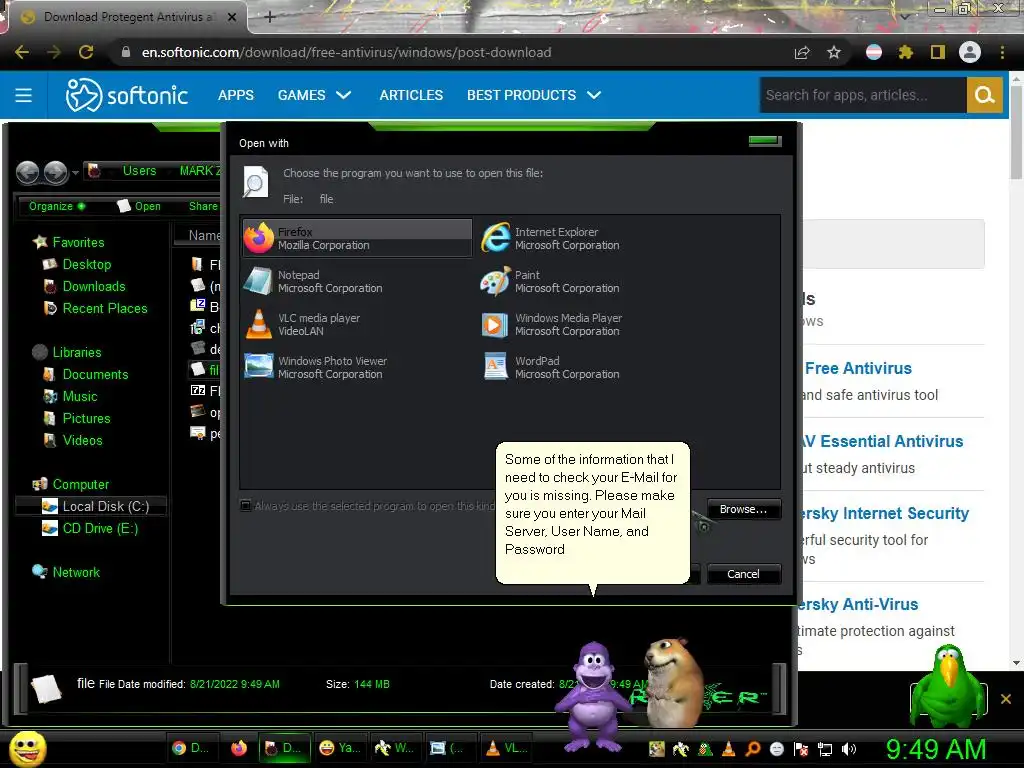The image size is (1024, 768).
Task: Open the Chrome profile avatar
Action: point(970,52)
